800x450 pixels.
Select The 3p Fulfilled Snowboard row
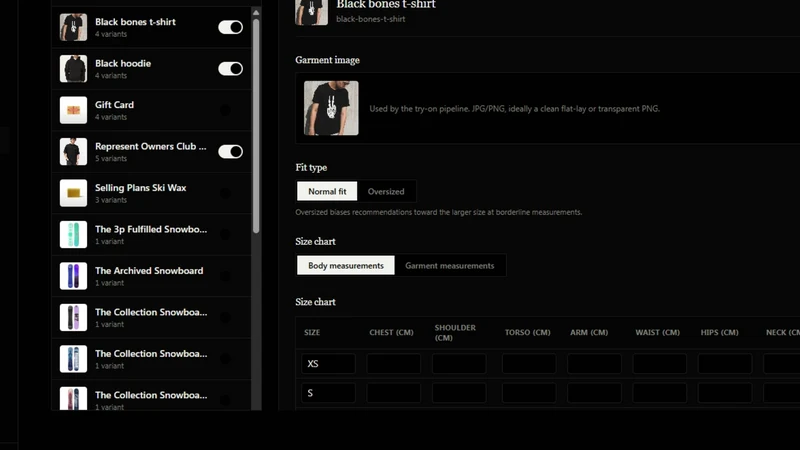152,234
